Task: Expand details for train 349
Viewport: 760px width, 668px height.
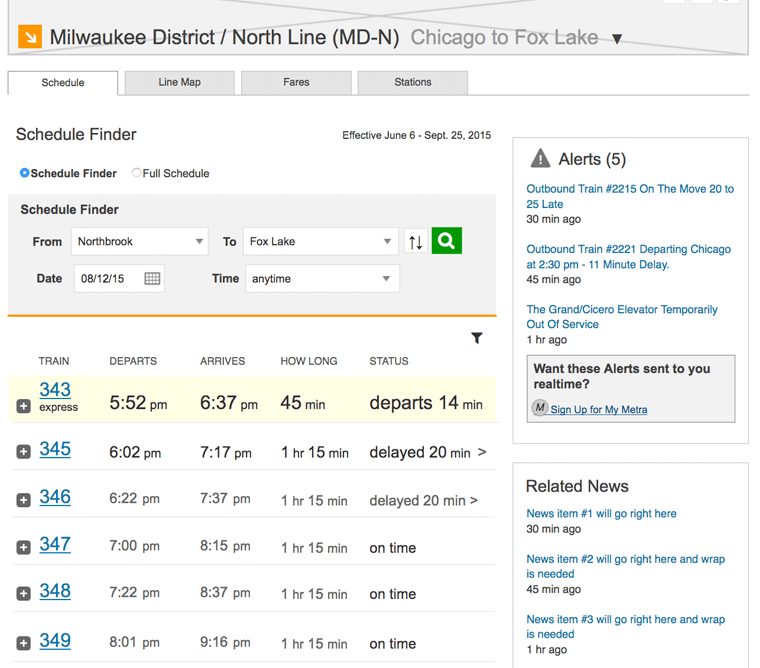Action: (x=23, y=643)
